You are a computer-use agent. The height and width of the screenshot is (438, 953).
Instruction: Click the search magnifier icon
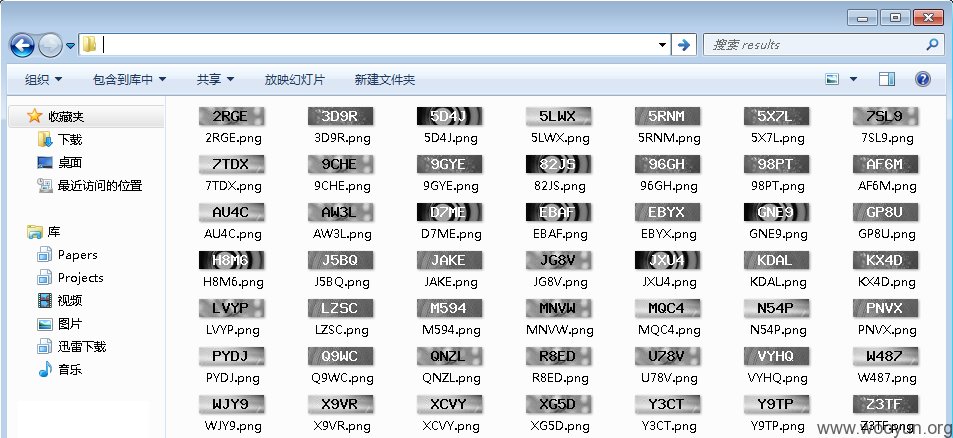[932, 44]
